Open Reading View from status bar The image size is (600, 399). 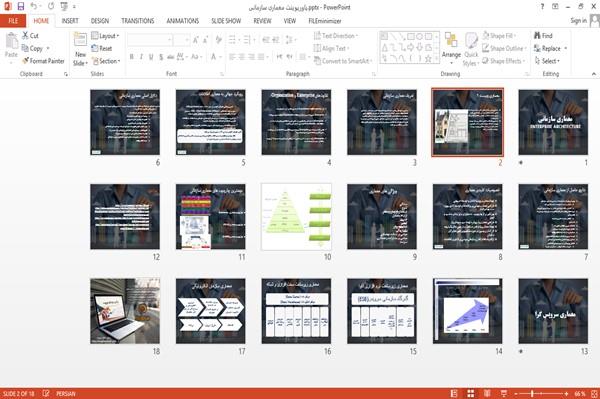[x=487, y=393]
